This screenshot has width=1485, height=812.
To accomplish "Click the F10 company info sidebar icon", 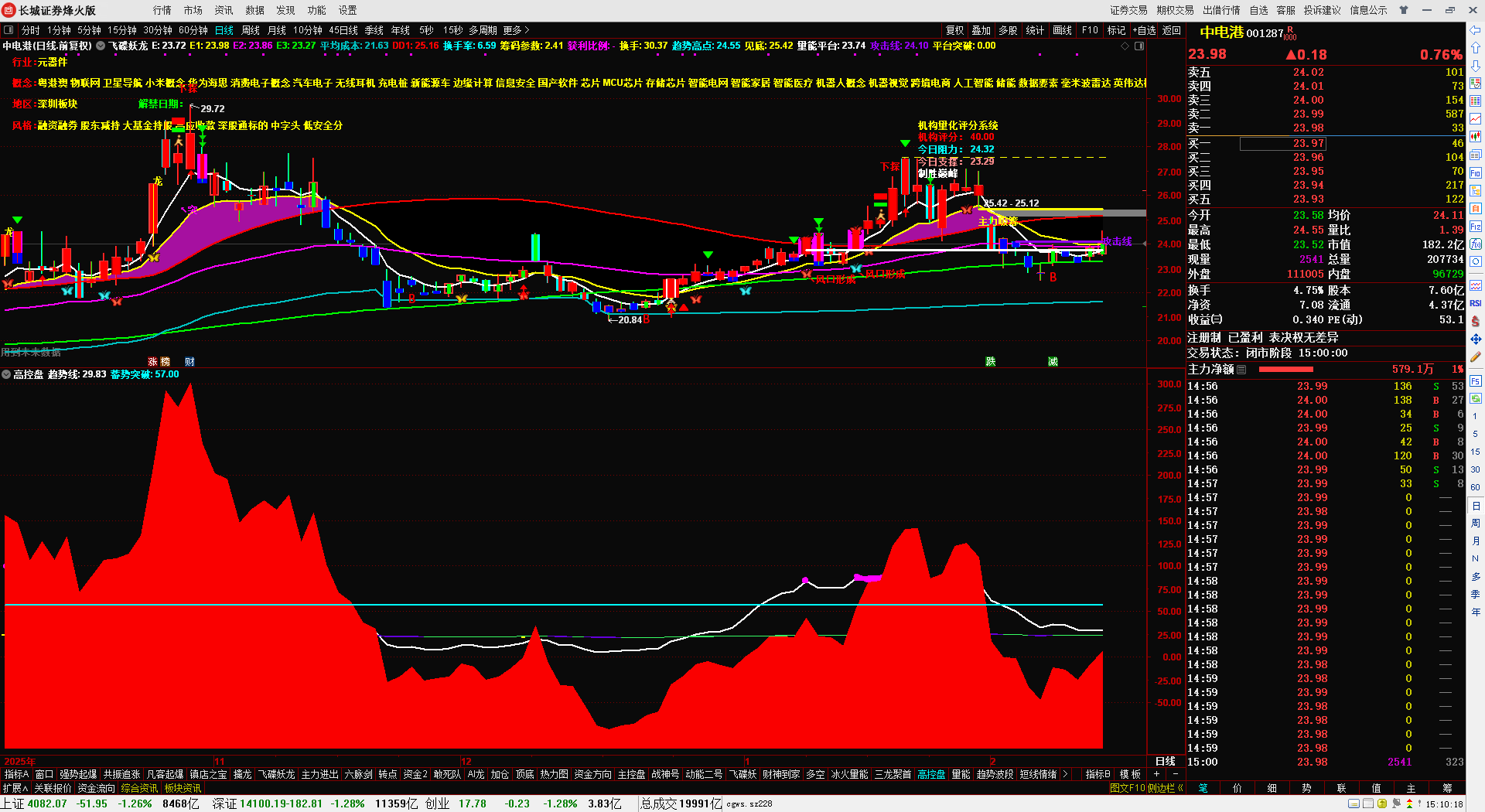I will tap(1476, 172).
